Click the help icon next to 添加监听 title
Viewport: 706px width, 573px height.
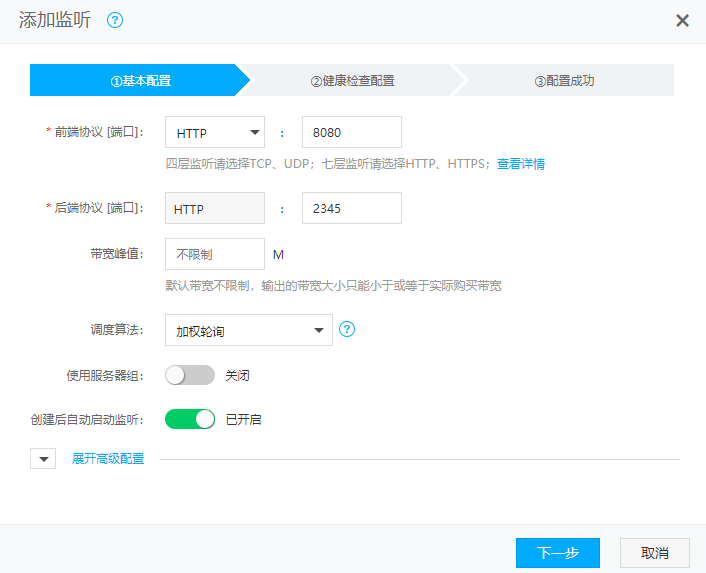pos(115,20)
